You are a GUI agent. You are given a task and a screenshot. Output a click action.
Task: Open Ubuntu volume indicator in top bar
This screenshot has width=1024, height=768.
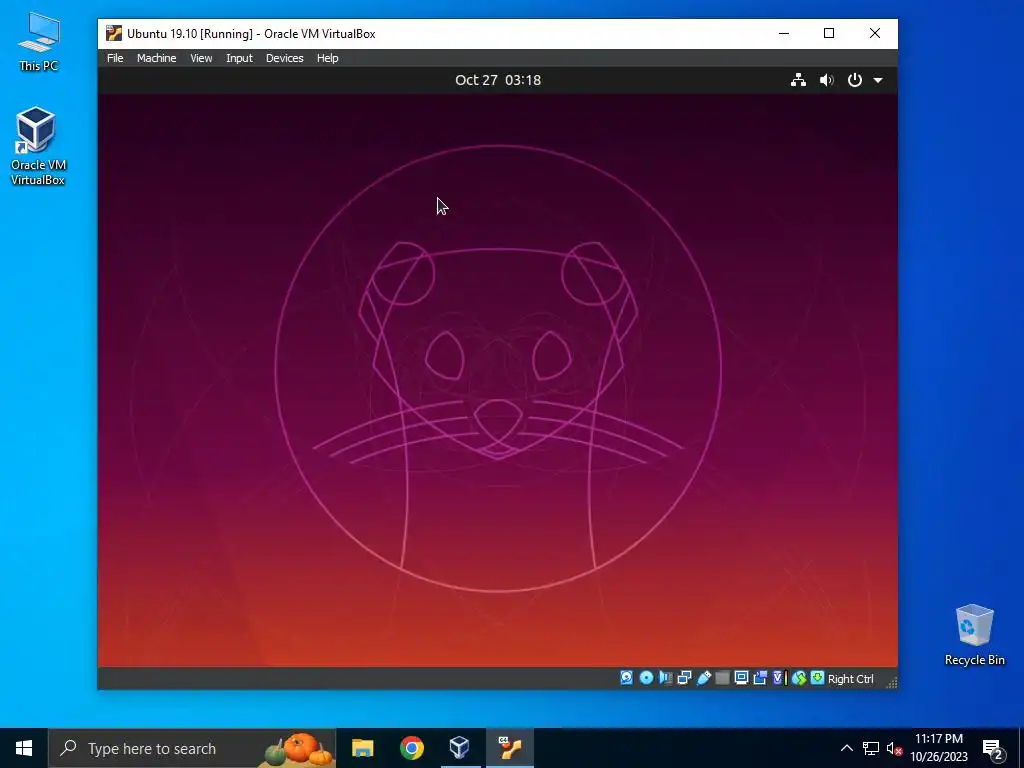point(827,80)
